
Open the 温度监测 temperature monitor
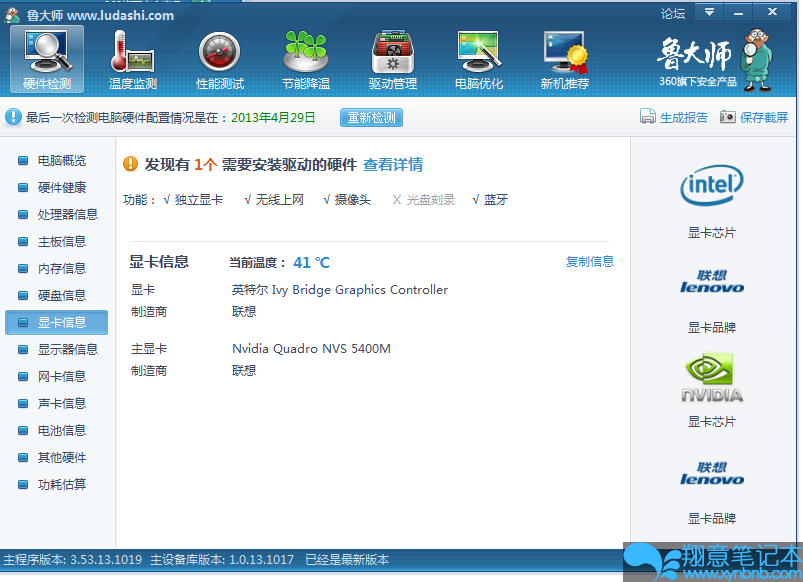[133, 59]
